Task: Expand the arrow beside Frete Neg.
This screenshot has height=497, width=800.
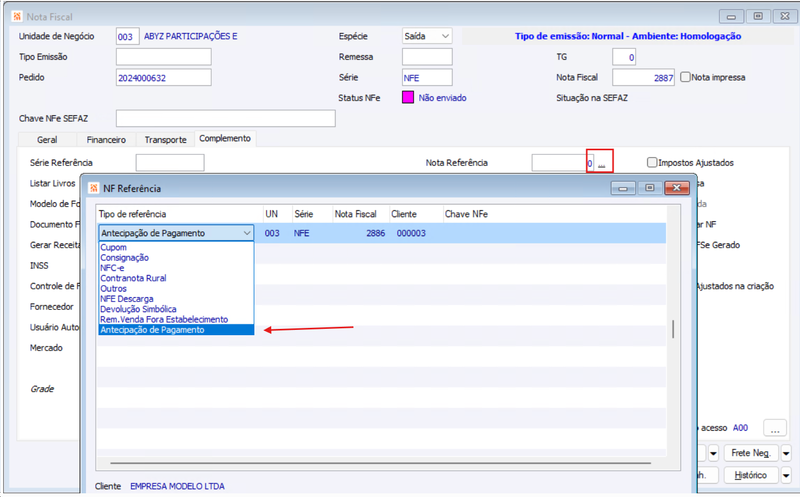Action: (786, 453)
